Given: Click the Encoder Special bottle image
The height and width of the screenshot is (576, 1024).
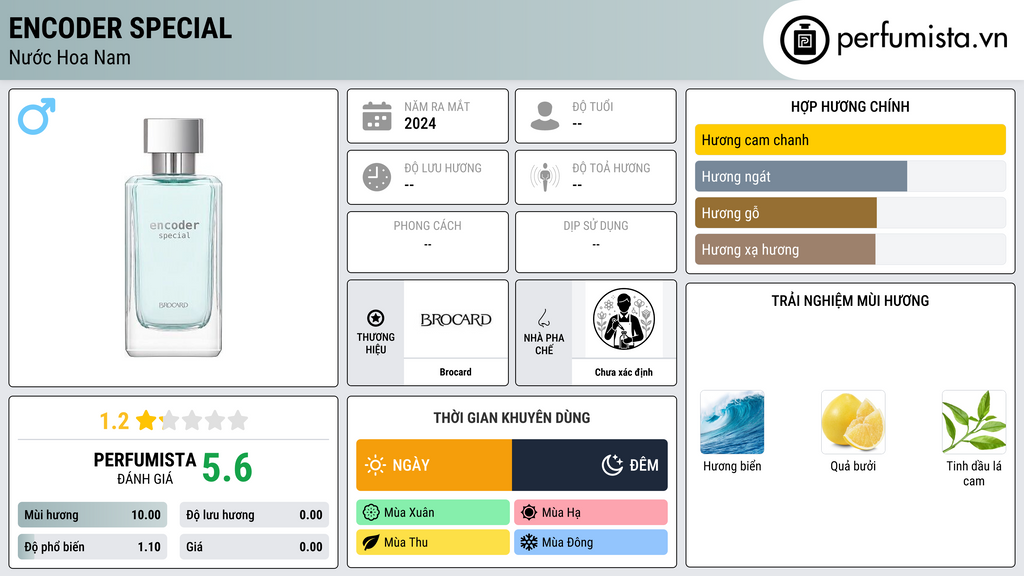Looking at the screenshot, I should (x=173, y=238).
